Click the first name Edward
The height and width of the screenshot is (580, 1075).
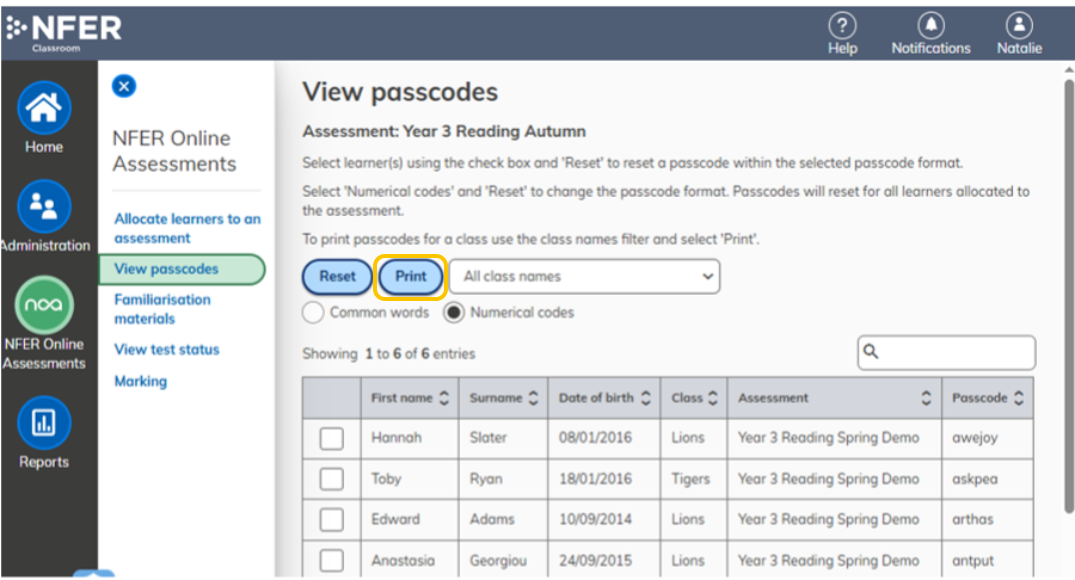[x=396, y=520]
